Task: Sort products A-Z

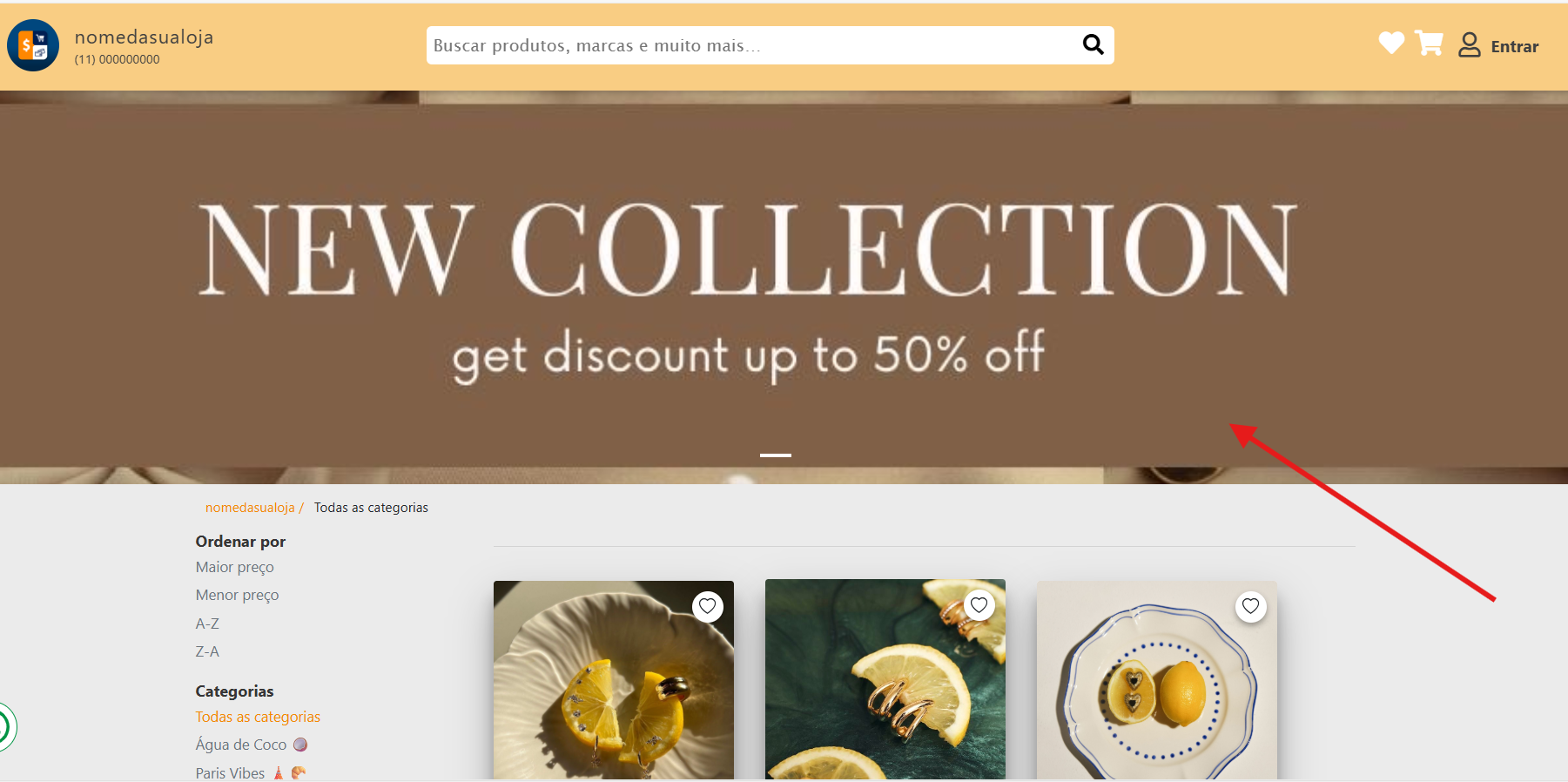Action: pyautogui.click(x=207, y=624)
